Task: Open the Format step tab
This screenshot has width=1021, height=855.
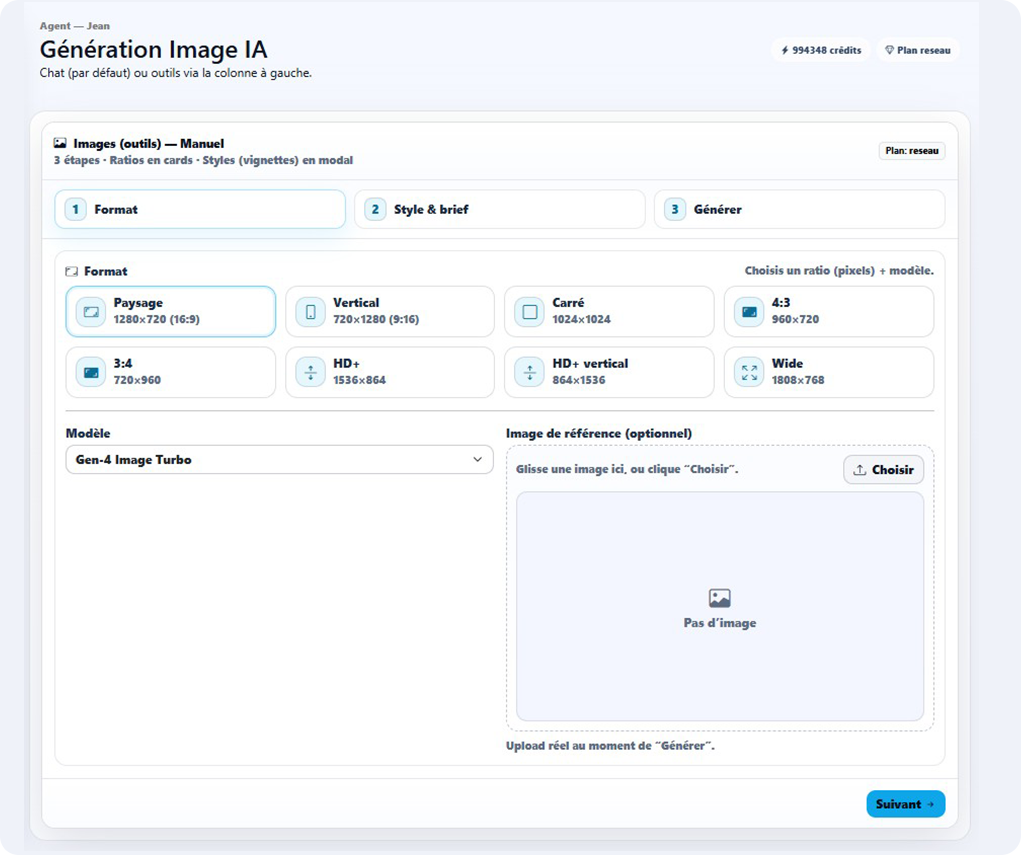Action: [200, 210]
